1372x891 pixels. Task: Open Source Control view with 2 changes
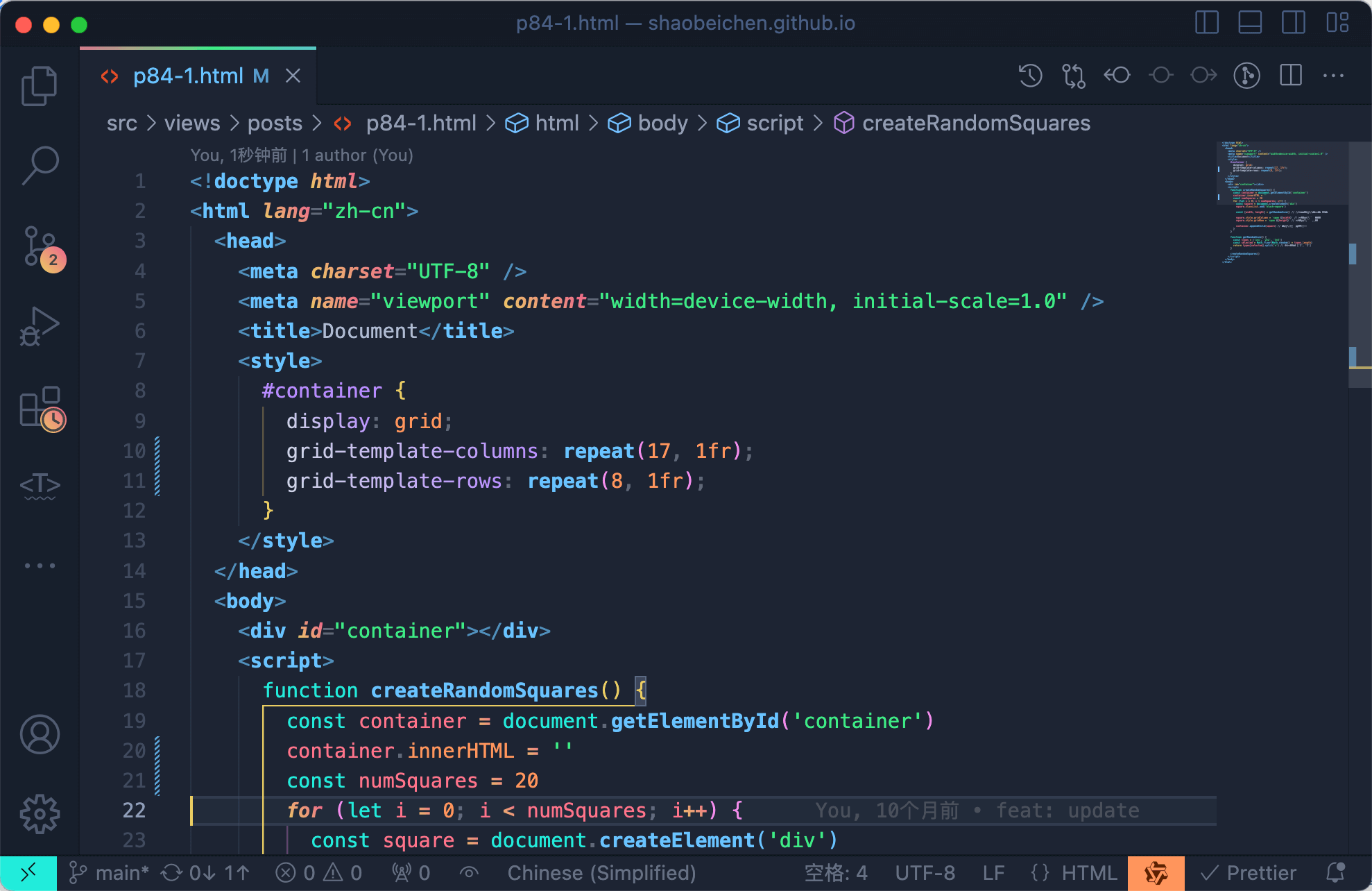pos(41,247)
